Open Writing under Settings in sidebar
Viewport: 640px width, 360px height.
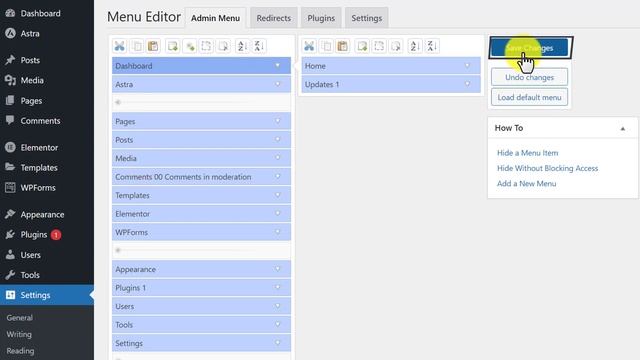coord(19,334)
